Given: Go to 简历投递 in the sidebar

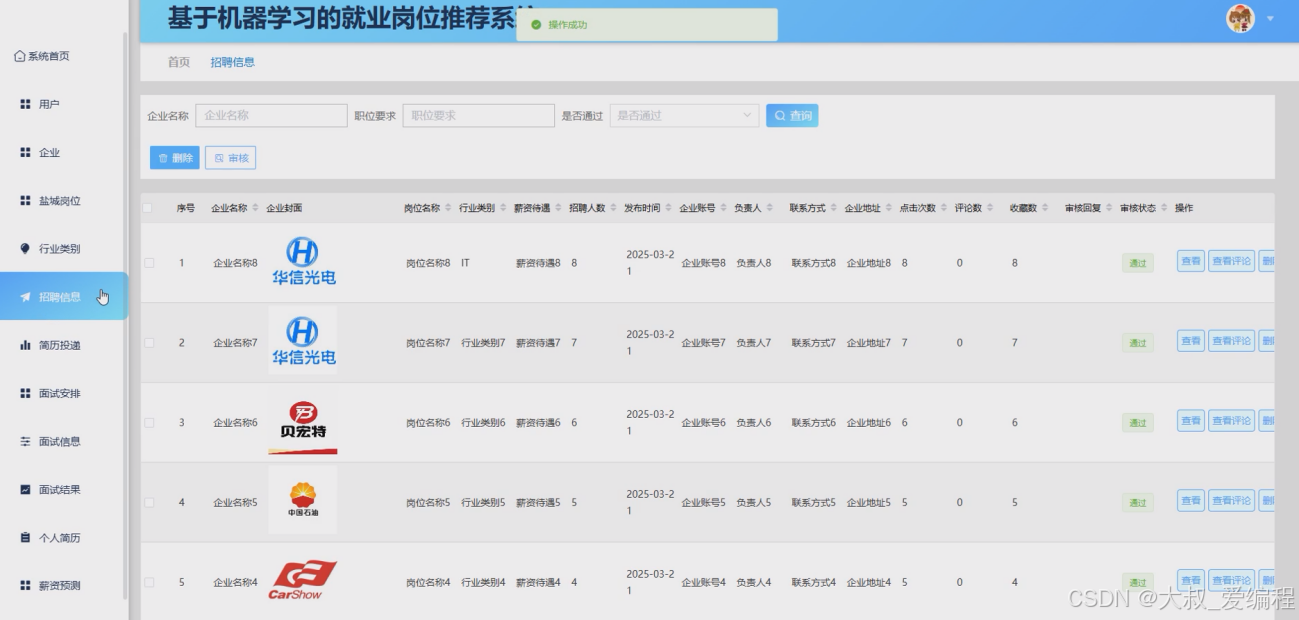Looking at the screenshot, I should (62, 345).
